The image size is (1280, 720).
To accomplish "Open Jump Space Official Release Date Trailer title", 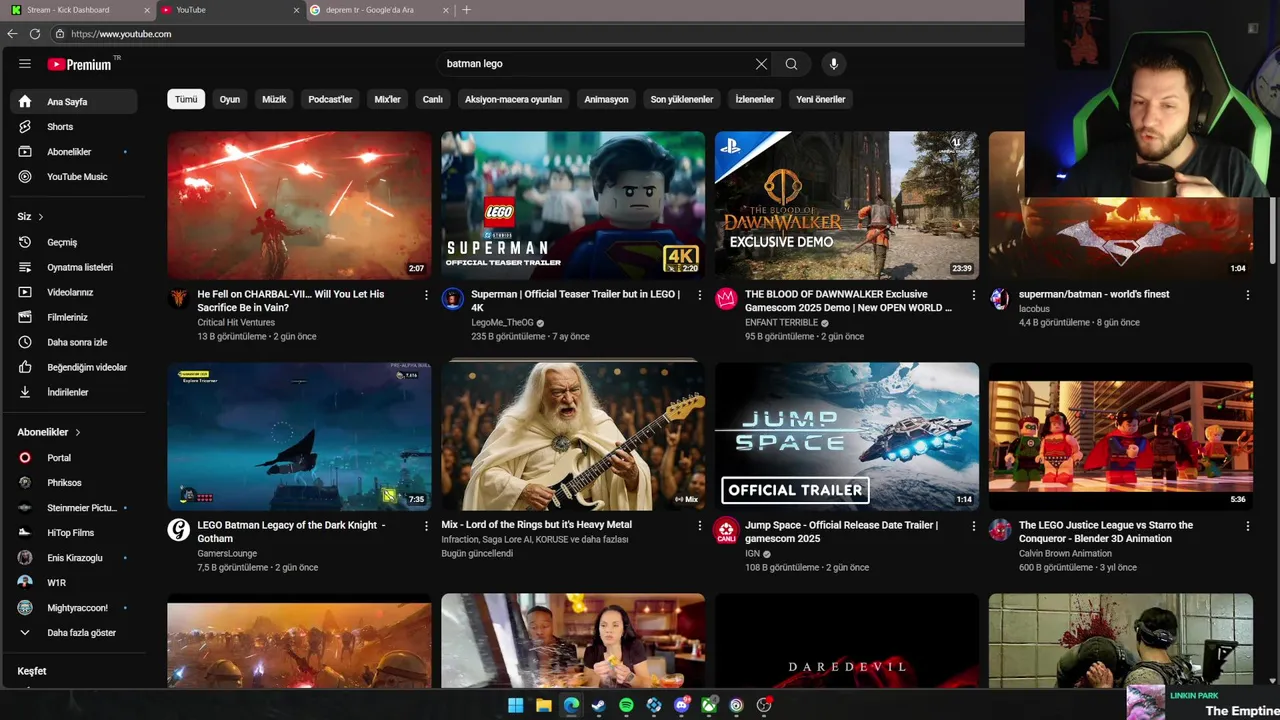I will (x=841, y=532).
